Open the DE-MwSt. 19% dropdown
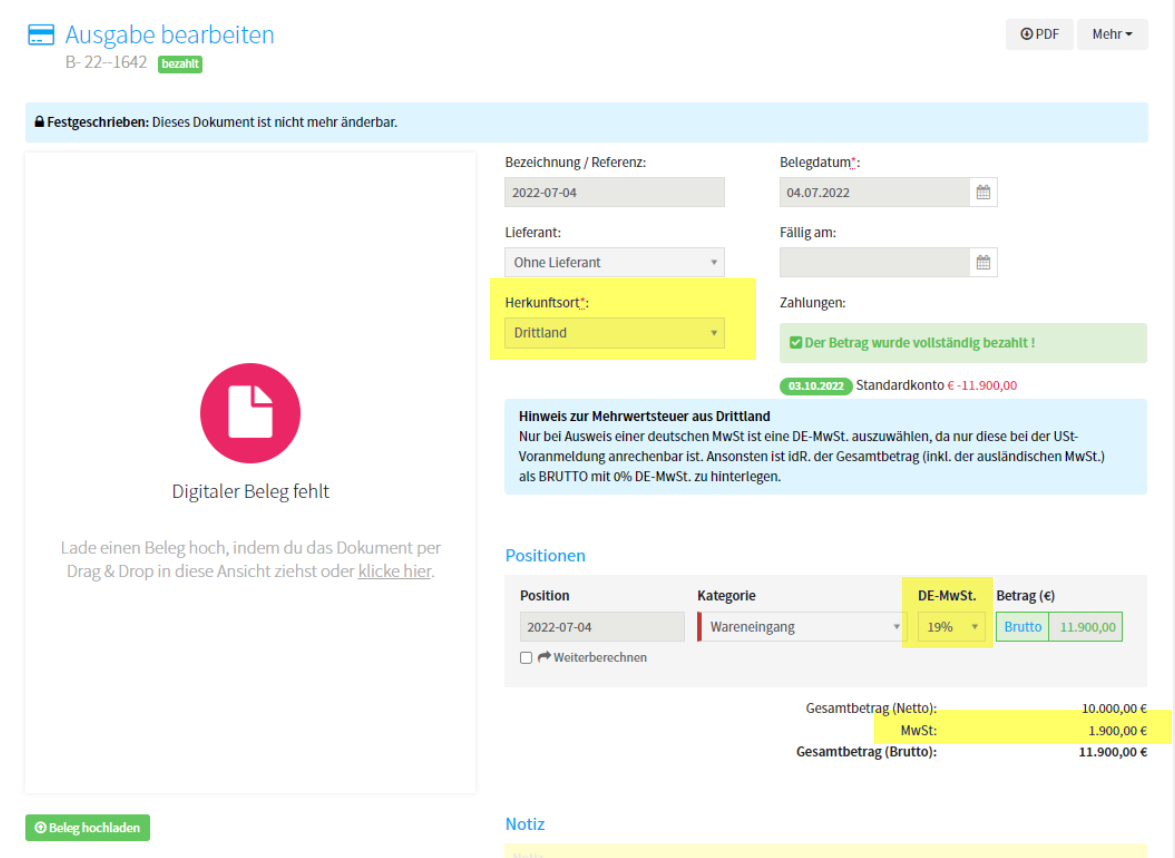The height and width of the screenshot is (858, 1175). [951, 626]
